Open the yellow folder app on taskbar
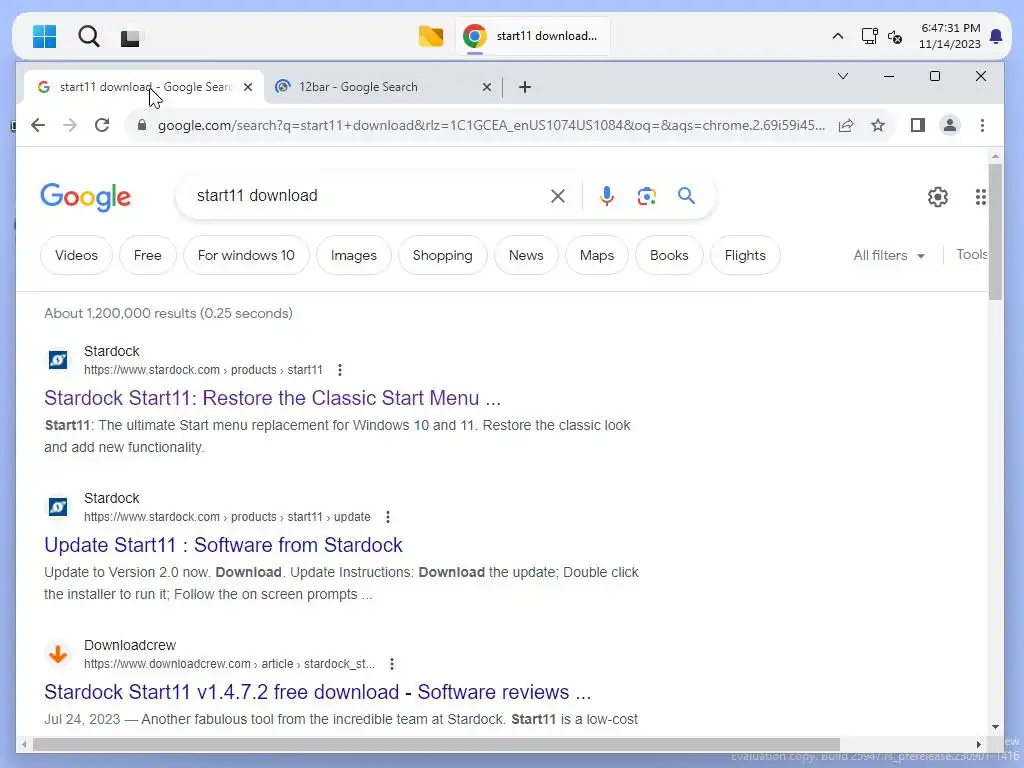This screenshot has height=768, width=1024. pos(430,36)
